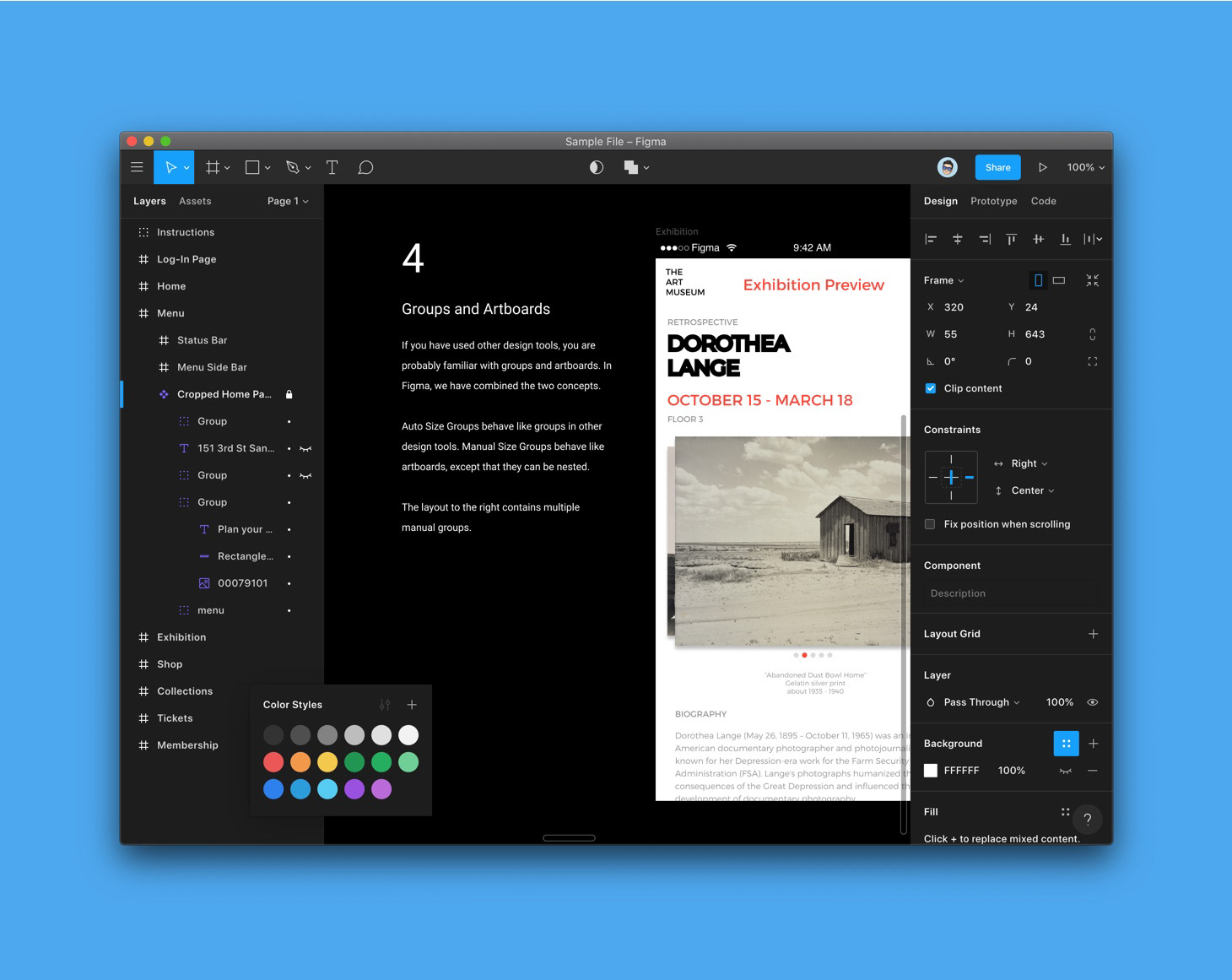
Task: Click the help question mark button
Action: click(x=1088, y=819)
